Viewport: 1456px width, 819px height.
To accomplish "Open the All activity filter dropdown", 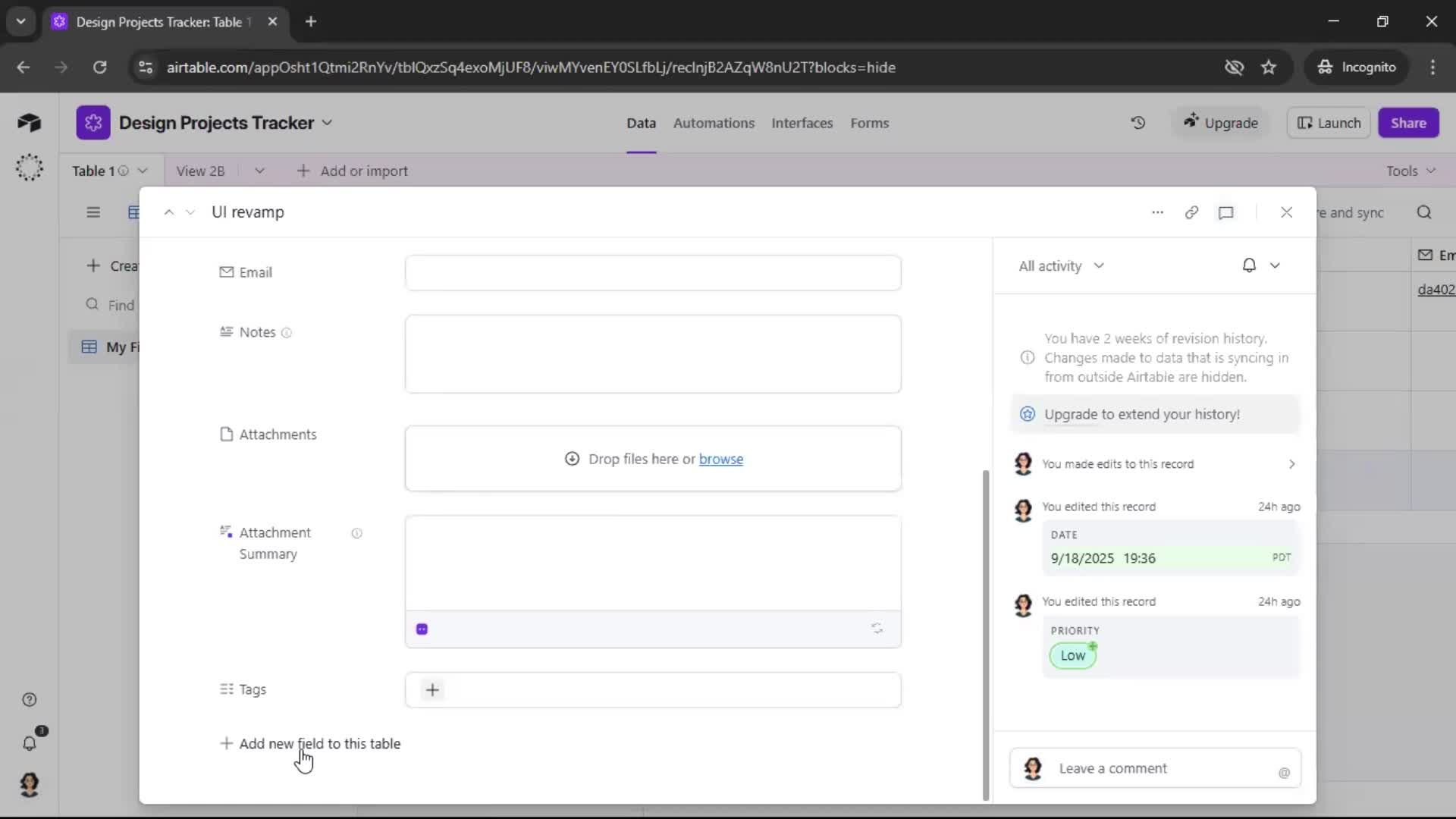I will click(1061, 265).
